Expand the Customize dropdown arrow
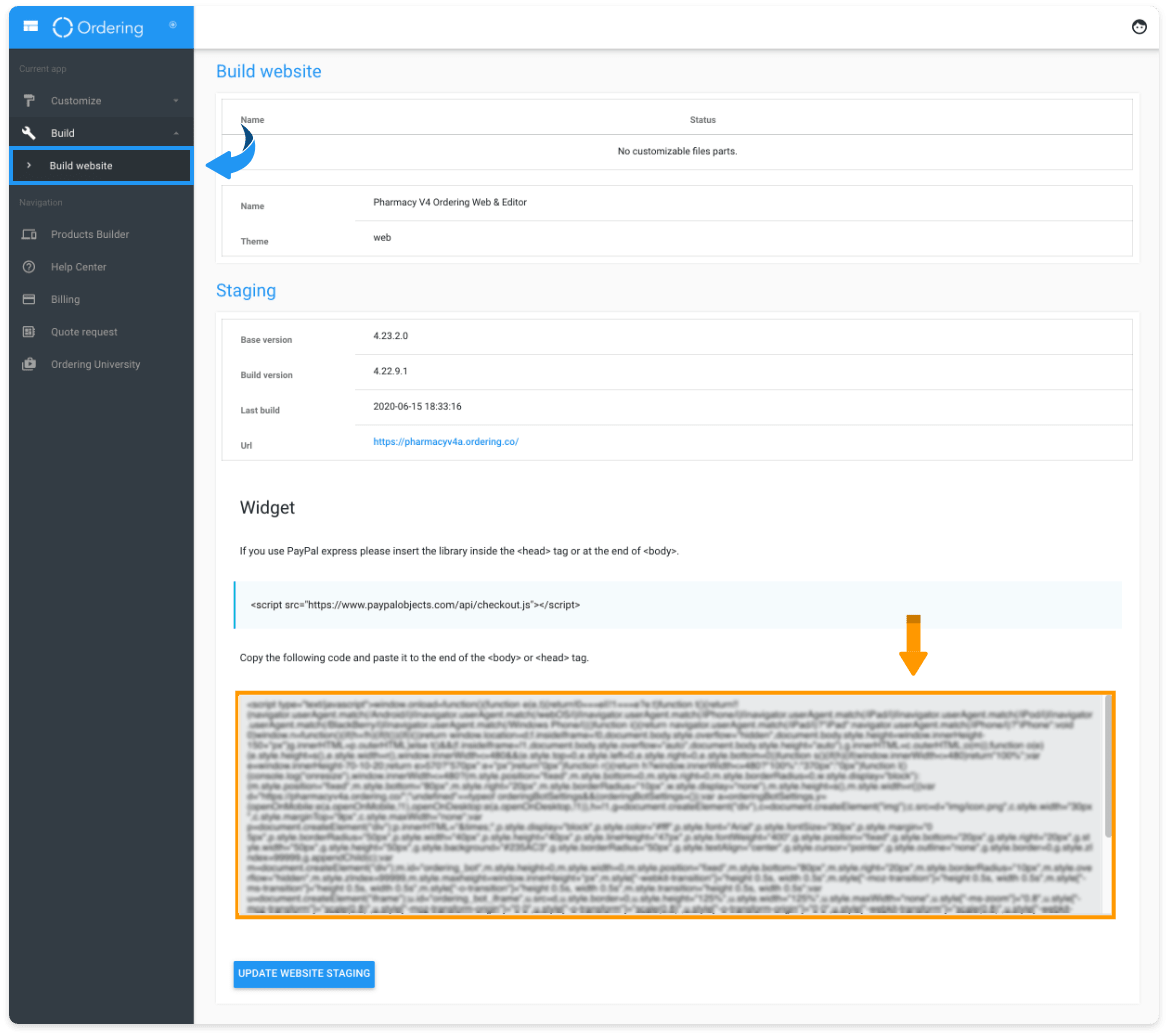The height and width of the screenshot is (1036, 1168). click(x=176, y=101)
